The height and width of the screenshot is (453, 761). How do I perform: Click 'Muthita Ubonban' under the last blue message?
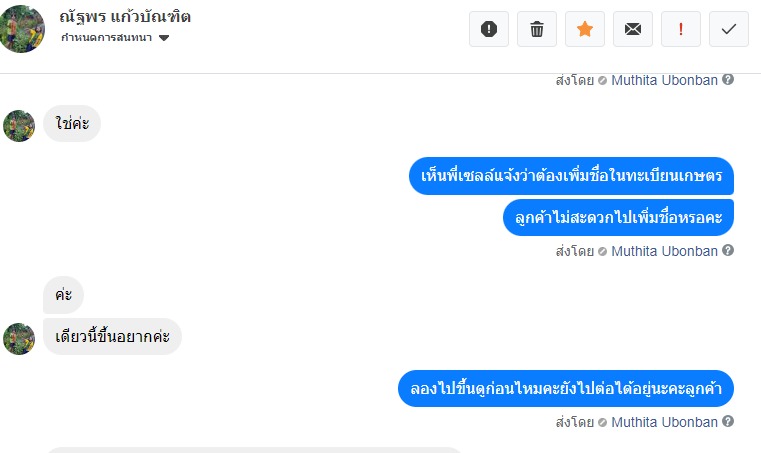[664, 422]
